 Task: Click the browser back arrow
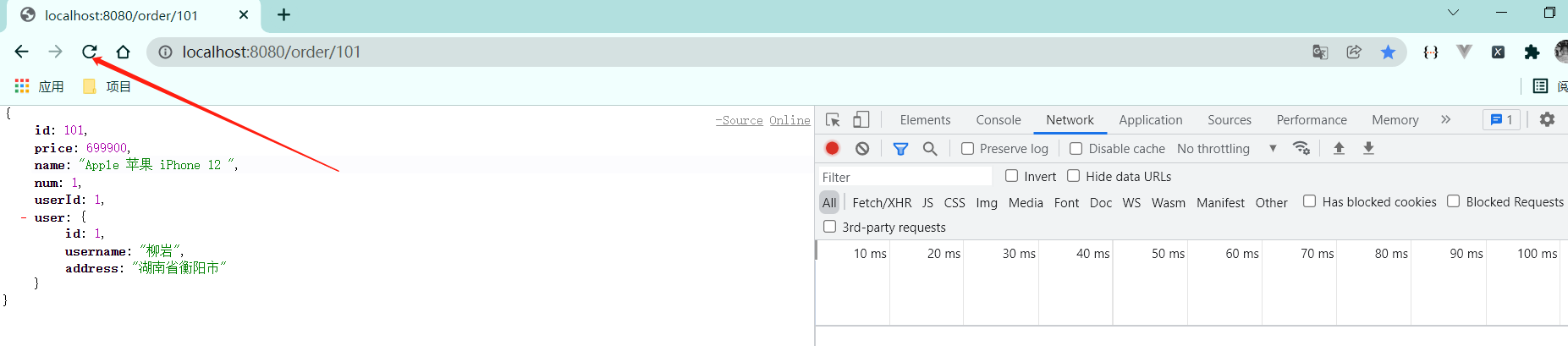pyautogui.click(x=22, y=52)
